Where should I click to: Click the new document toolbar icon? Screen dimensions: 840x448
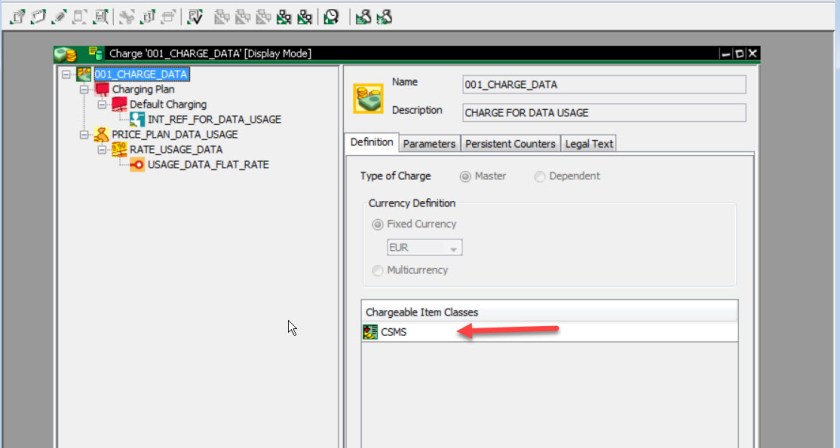[x=18, y=17]
